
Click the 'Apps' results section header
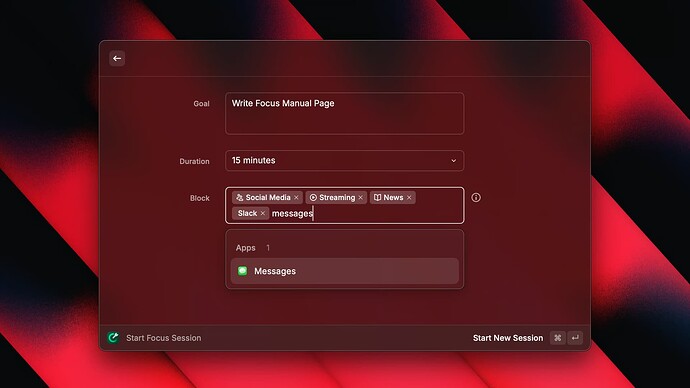[246, 248]
